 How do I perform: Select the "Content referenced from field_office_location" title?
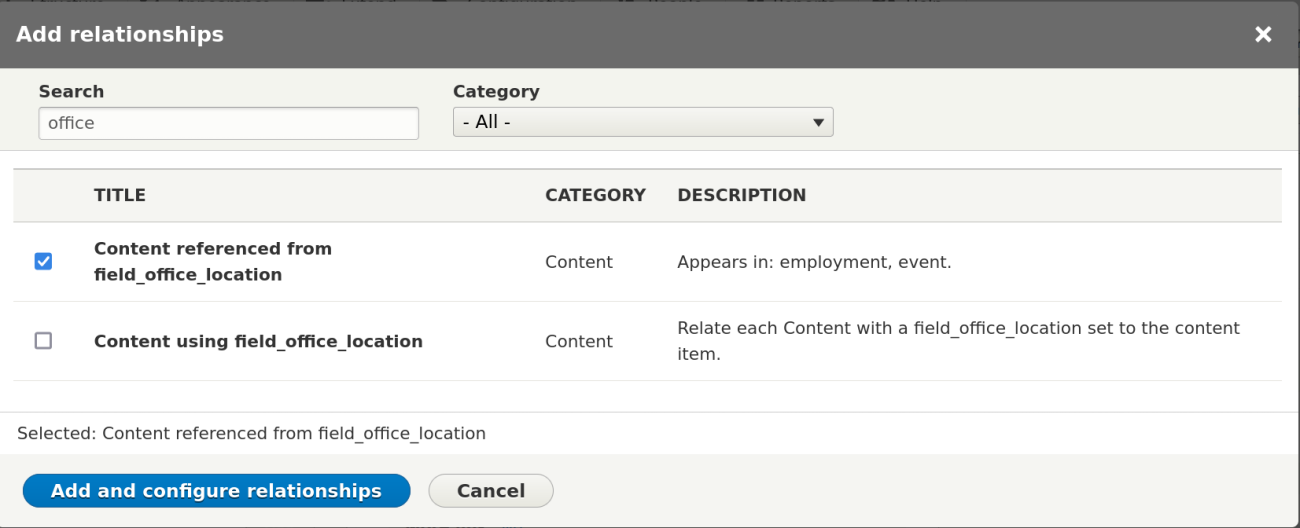[x=212, y=261]
